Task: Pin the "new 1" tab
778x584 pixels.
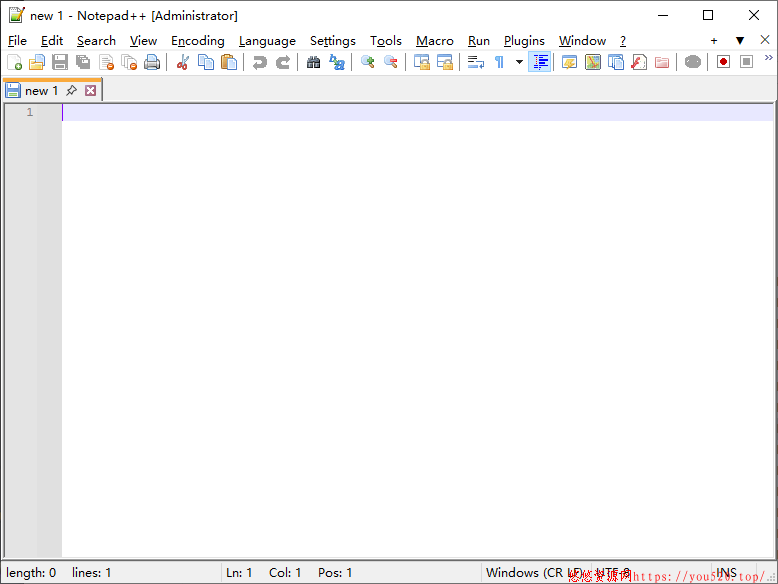Action: coord(71,90)
